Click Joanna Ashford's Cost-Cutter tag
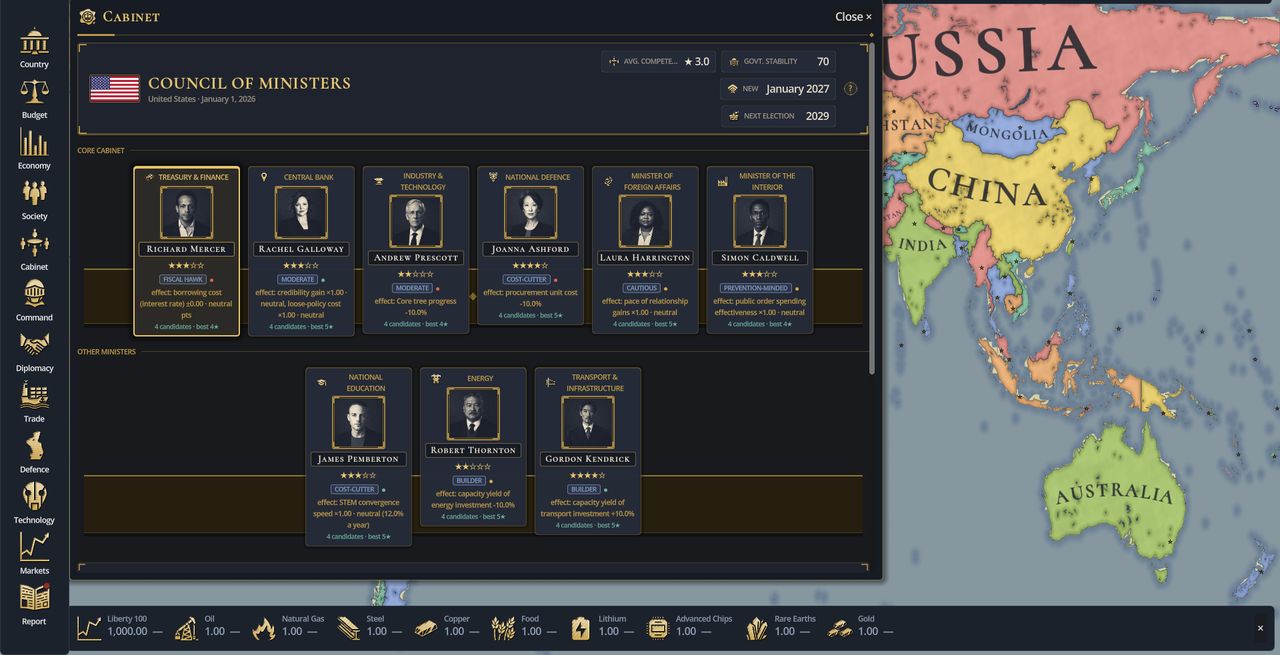1280x655 pixels. (526, 280)
